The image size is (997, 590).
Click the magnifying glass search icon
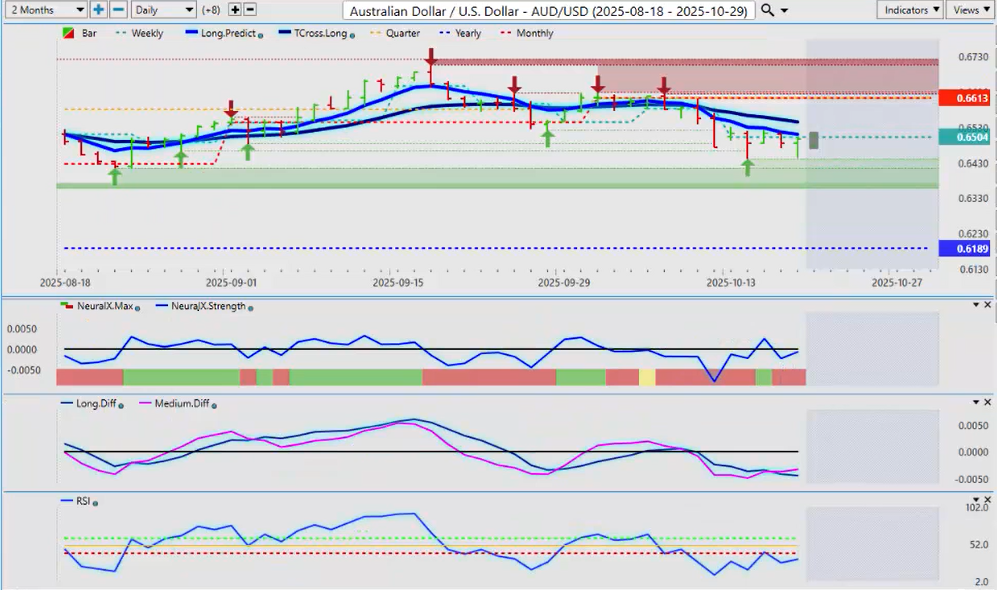[767, 10]
